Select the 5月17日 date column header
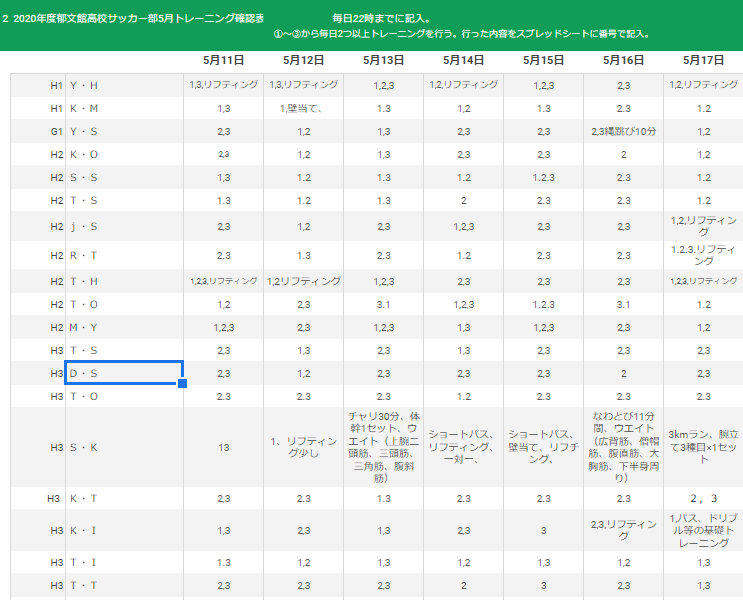The image size is (743, 600). click(x=703, y=61)
